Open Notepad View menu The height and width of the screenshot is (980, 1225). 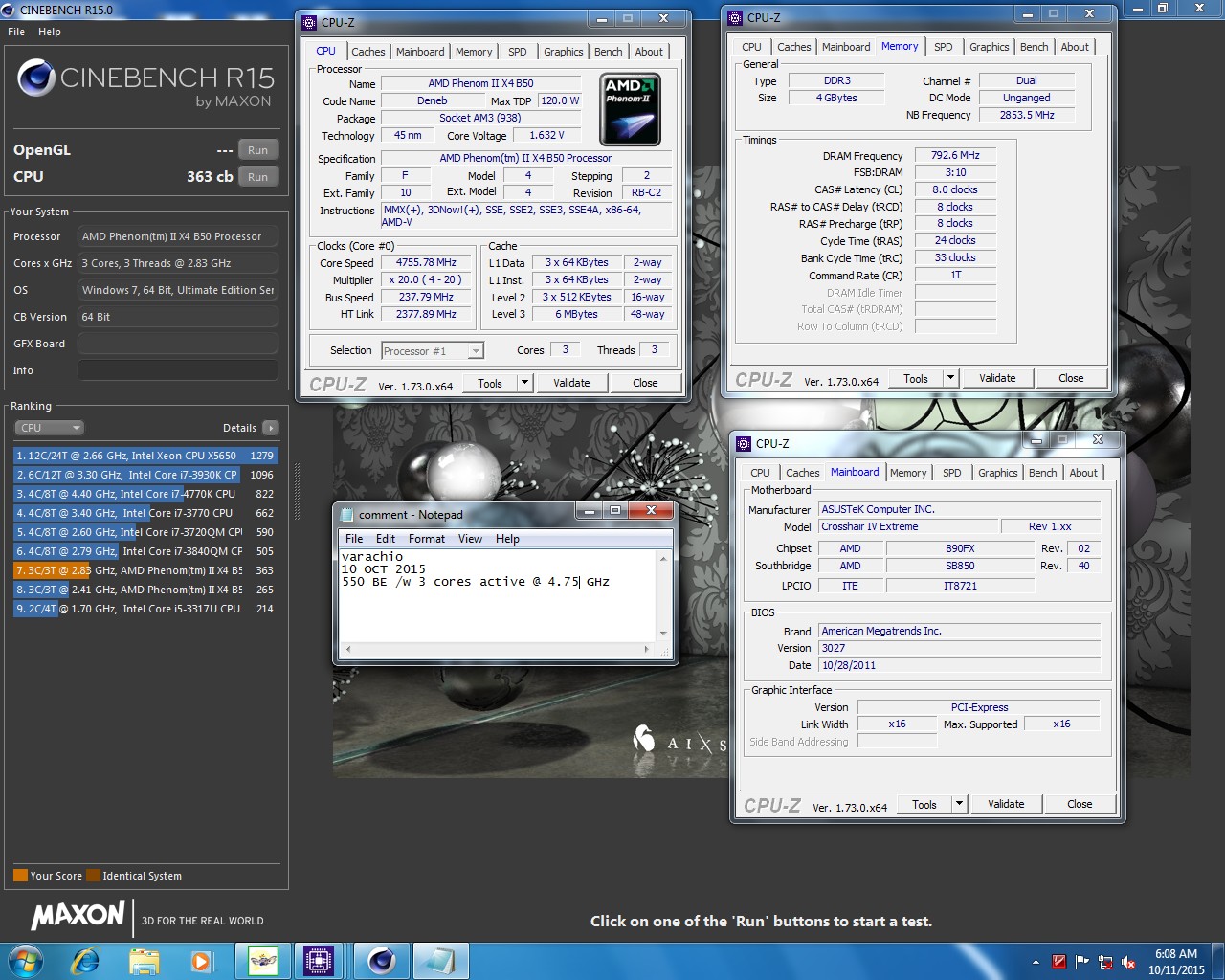click(x=471, y=539)
